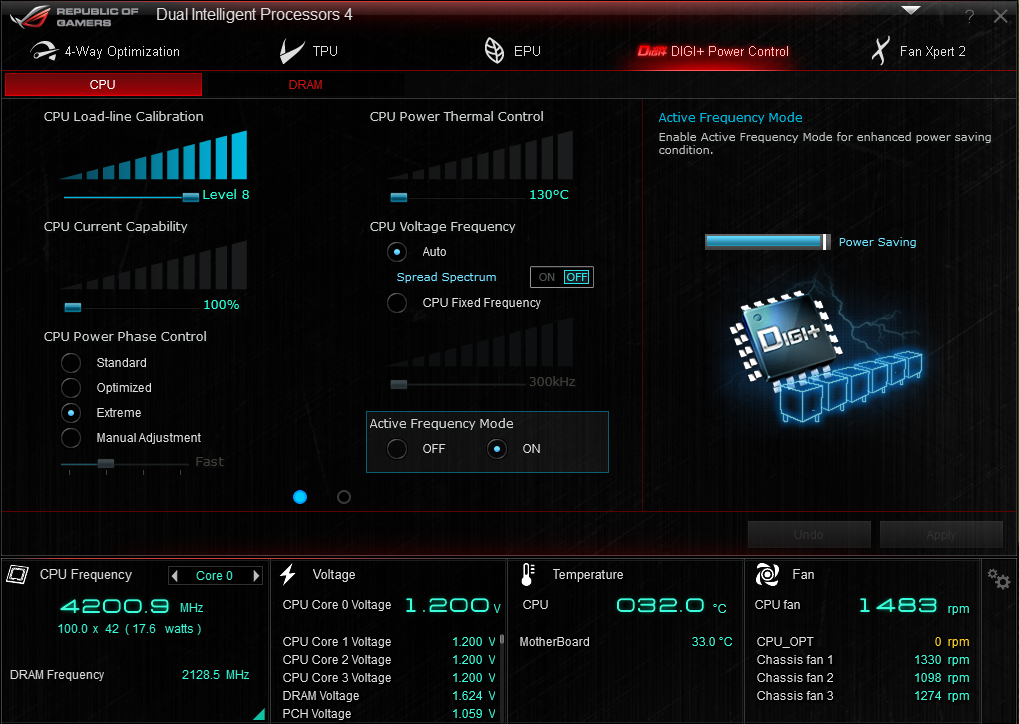Switch to the DRAM sub-tab
Viewport: 1019px width, 724px height.
coord(305,84)
